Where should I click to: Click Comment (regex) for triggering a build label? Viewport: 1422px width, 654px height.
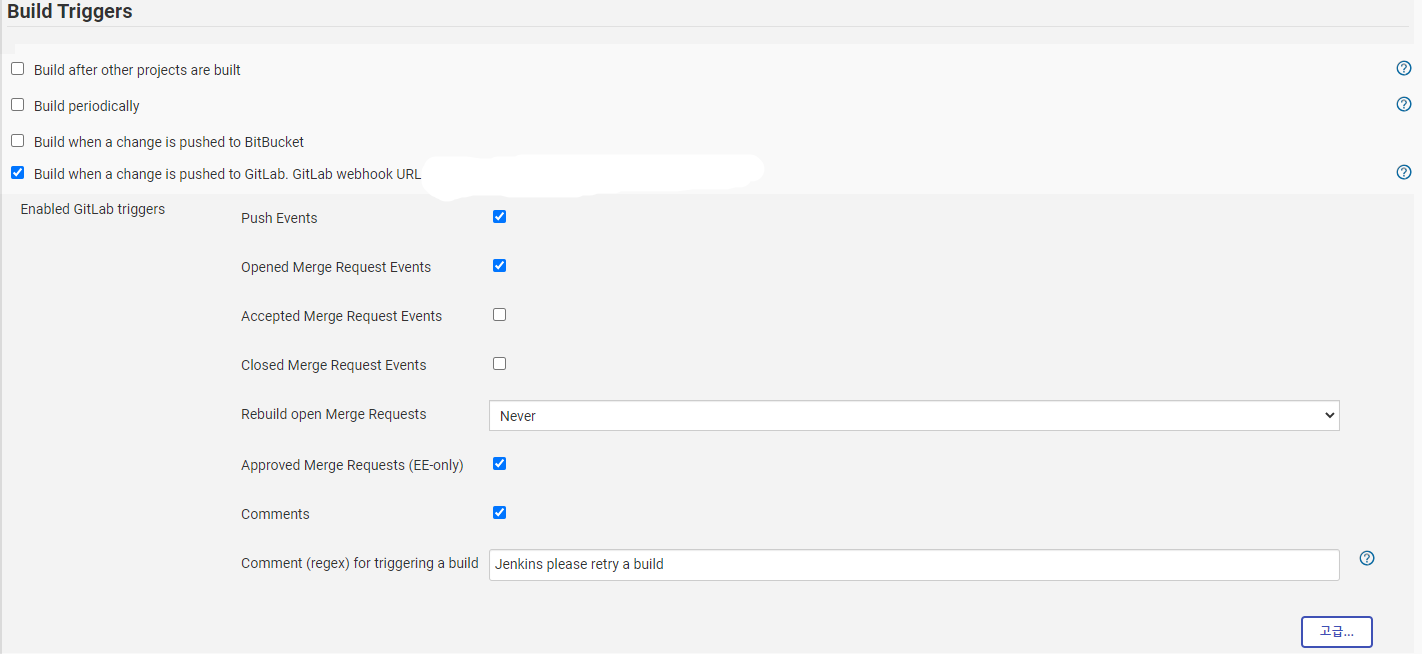tap(360, 563)
